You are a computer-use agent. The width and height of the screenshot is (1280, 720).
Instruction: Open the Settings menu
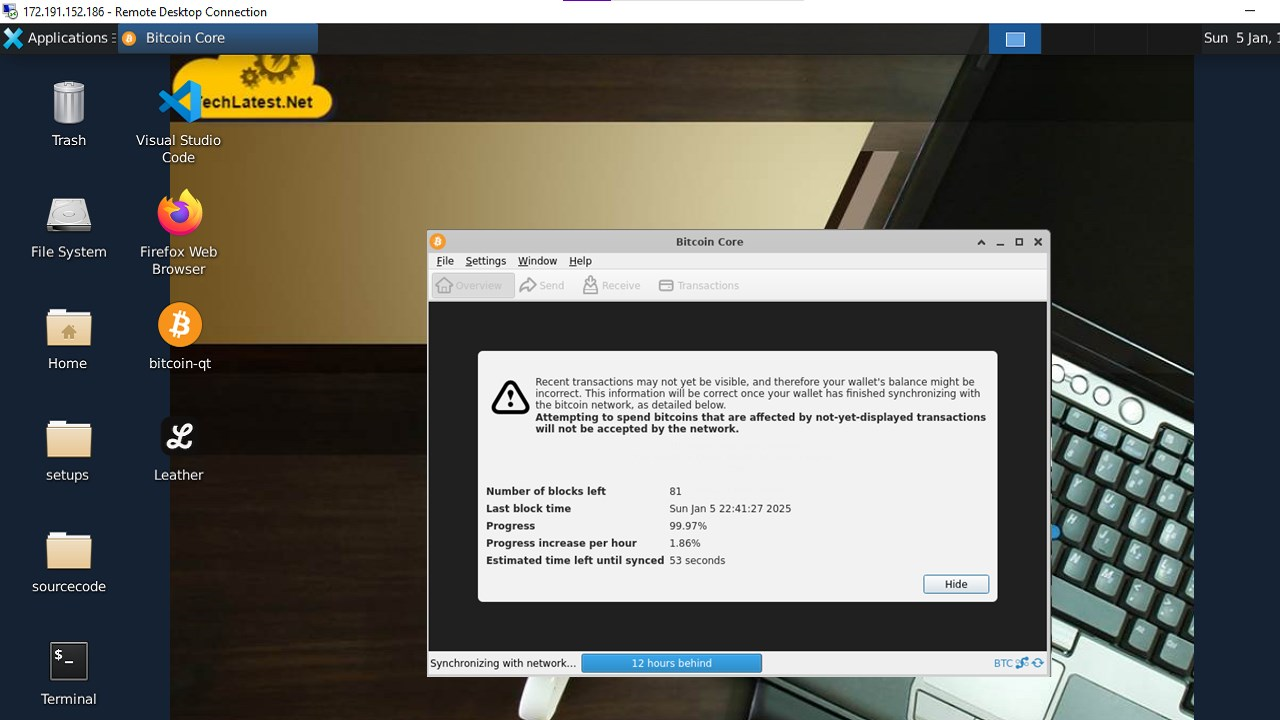click(x=485, y=261)
